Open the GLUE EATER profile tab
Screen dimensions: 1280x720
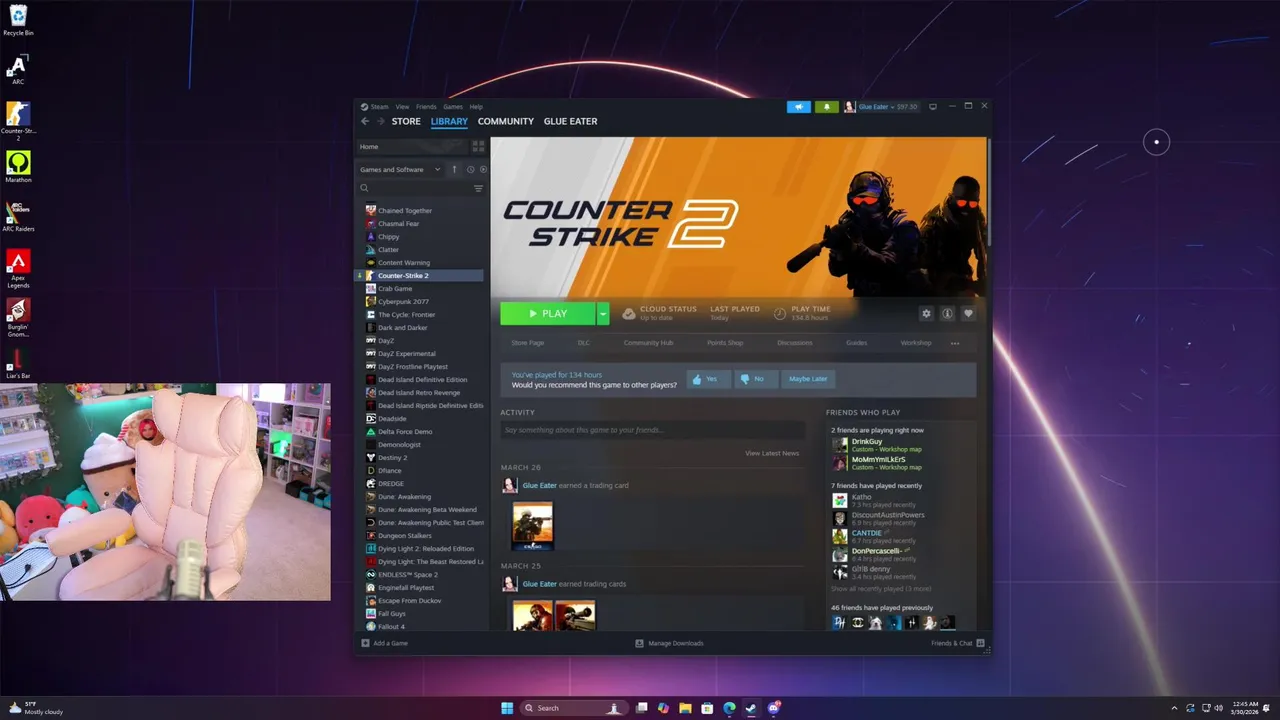coord(570,121)
